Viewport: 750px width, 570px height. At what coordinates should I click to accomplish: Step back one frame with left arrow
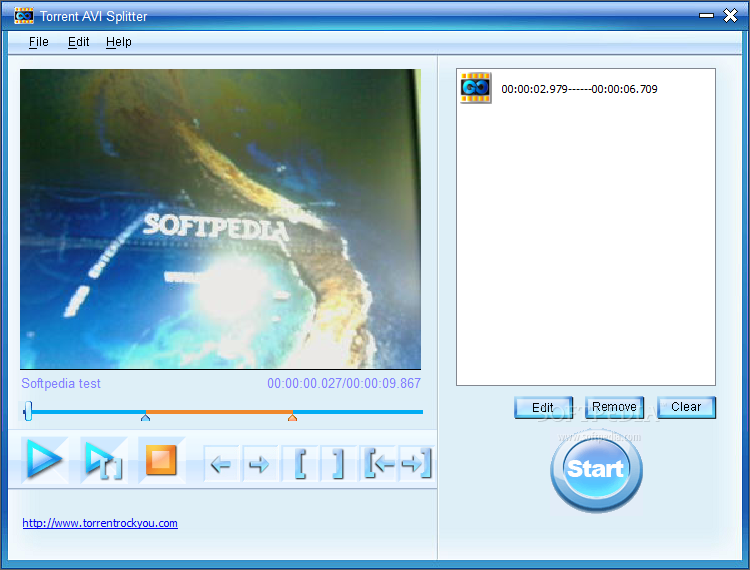[221, 463]
